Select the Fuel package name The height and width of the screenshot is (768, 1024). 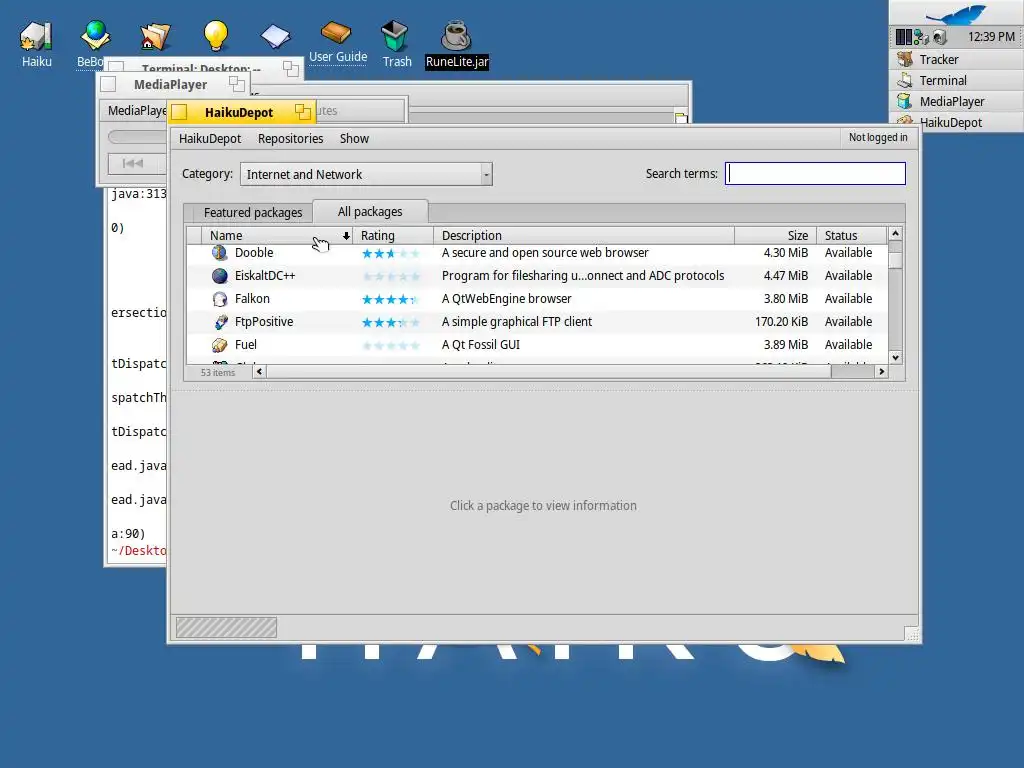pos(246,344)
